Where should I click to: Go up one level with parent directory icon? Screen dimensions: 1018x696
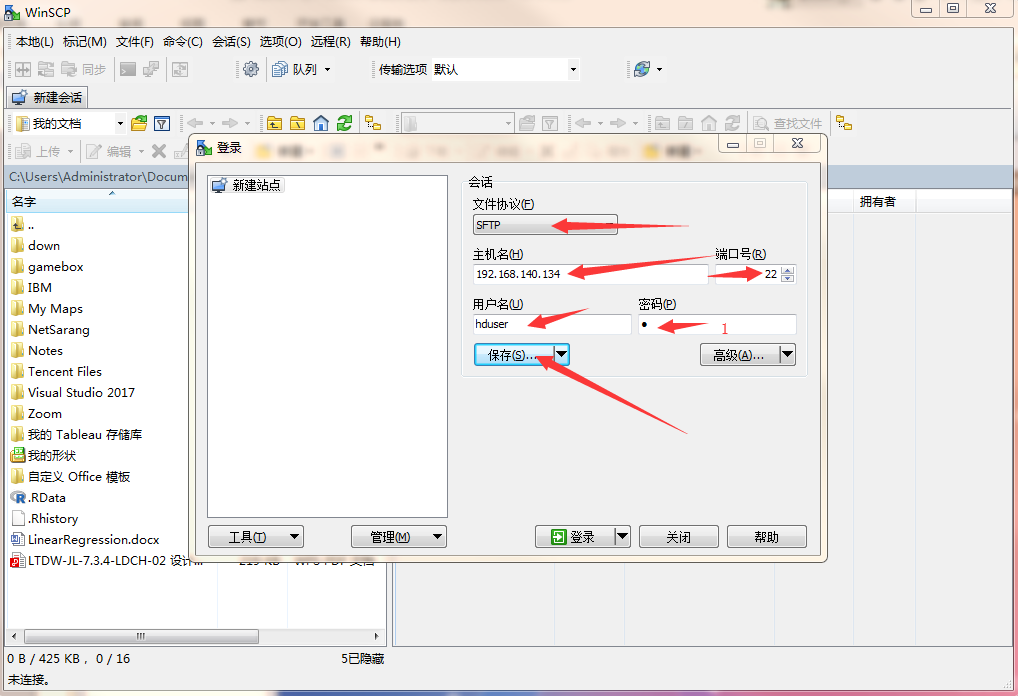click(x=274, y=123)
